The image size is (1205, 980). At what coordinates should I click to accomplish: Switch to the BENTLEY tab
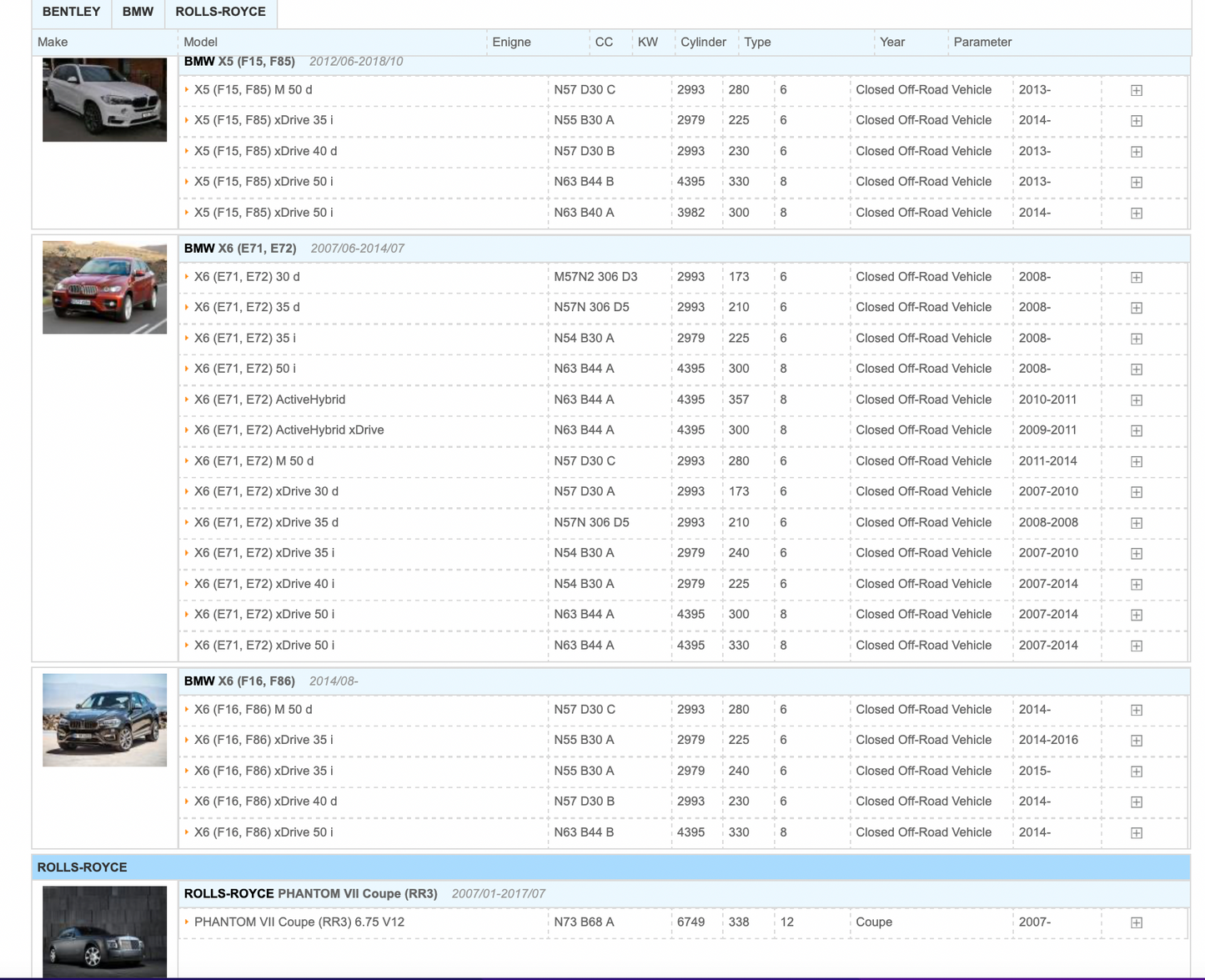(72, 13)
